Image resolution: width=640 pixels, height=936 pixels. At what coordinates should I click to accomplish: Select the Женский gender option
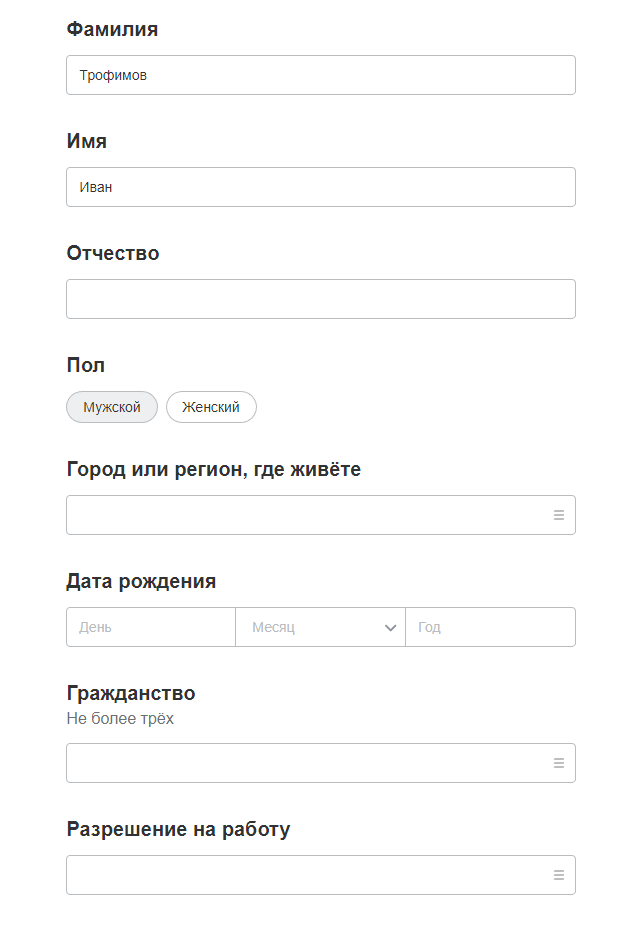pyautogui.click(x=211, y=407)
